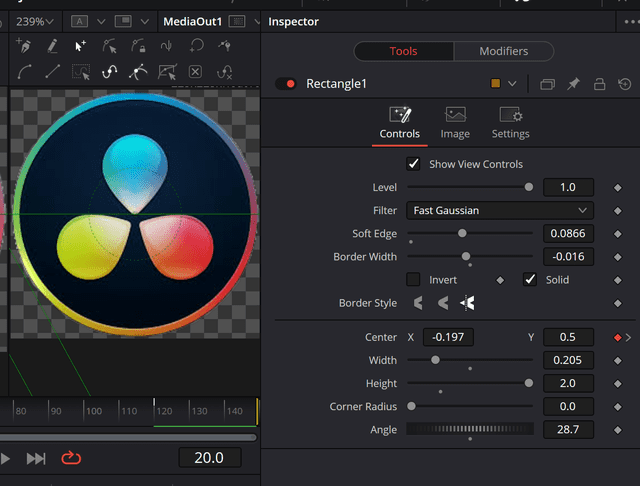
Task: Click the play button
Action: [x=5, y=459]
